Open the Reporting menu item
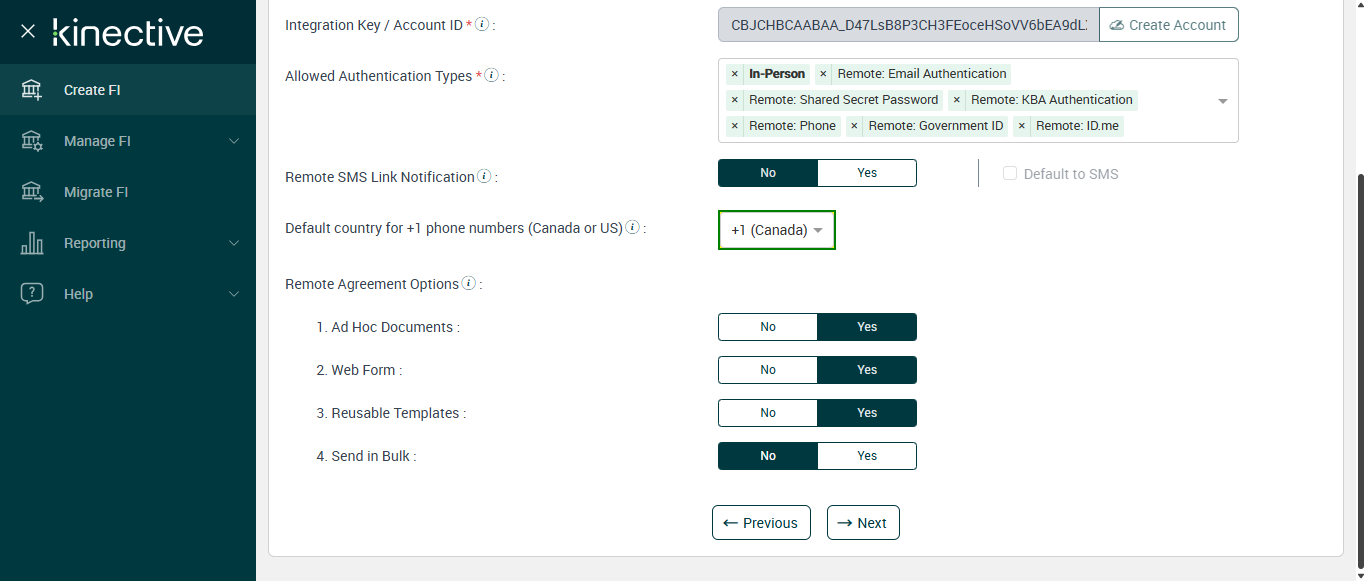The width and height of the screenshot is (1366, 581). point(95,243)
